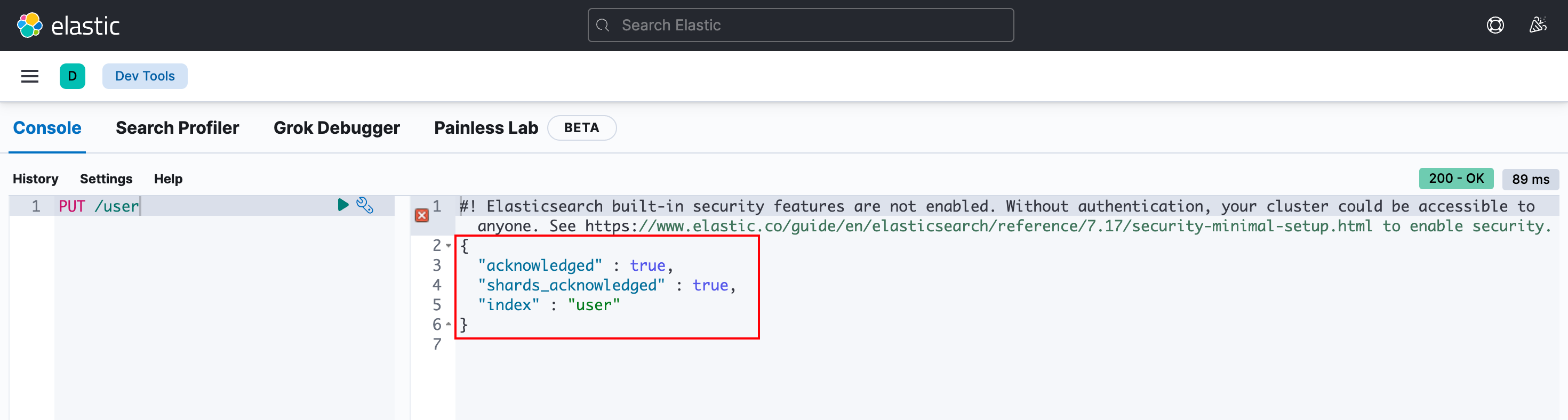Collapse the JSON fold arrow at output line 2
This screenshot has width=1568, height=420.
[x=449, y=246]
